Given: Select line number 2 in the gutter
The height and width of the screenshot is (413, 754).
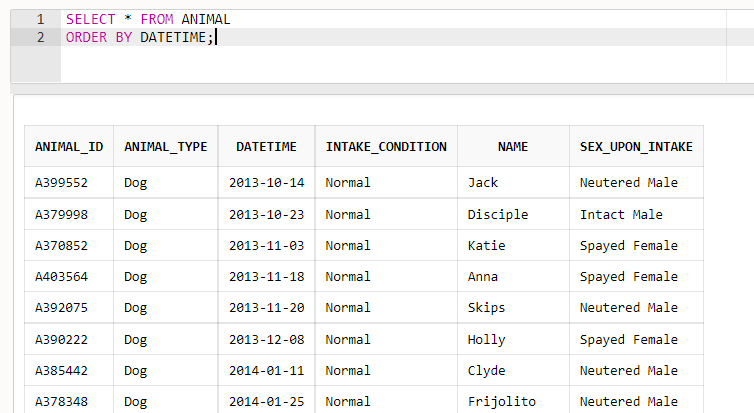Looking at the screenshot, I should (40, 37).
